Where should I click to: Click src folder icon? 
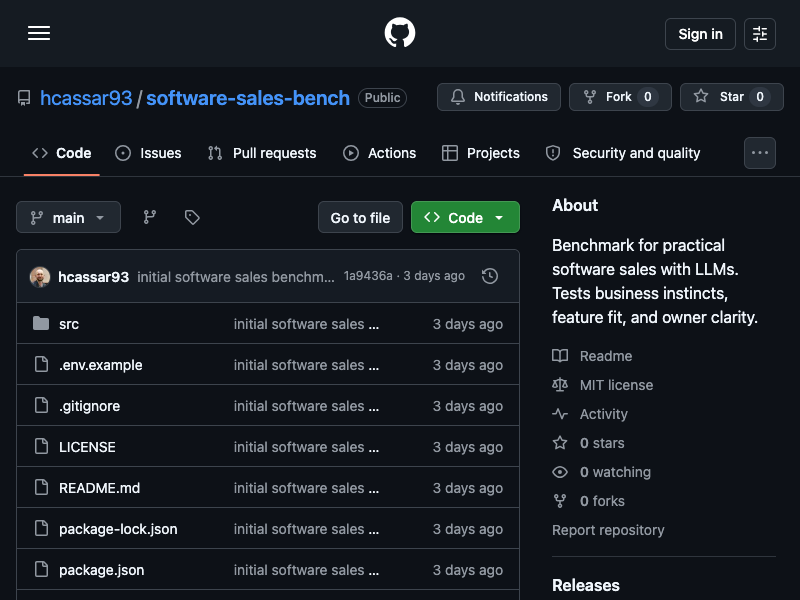pos(41,323)
